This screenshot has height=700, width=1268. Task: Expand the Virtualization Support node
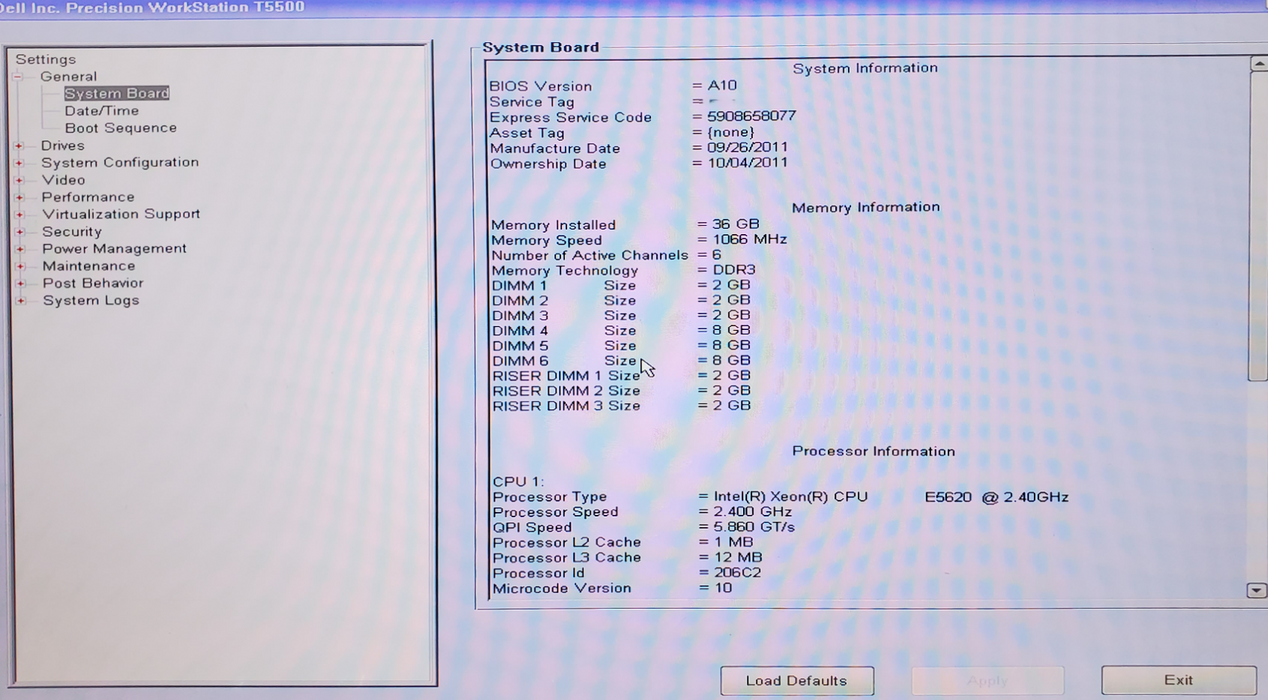coord(18,214)
